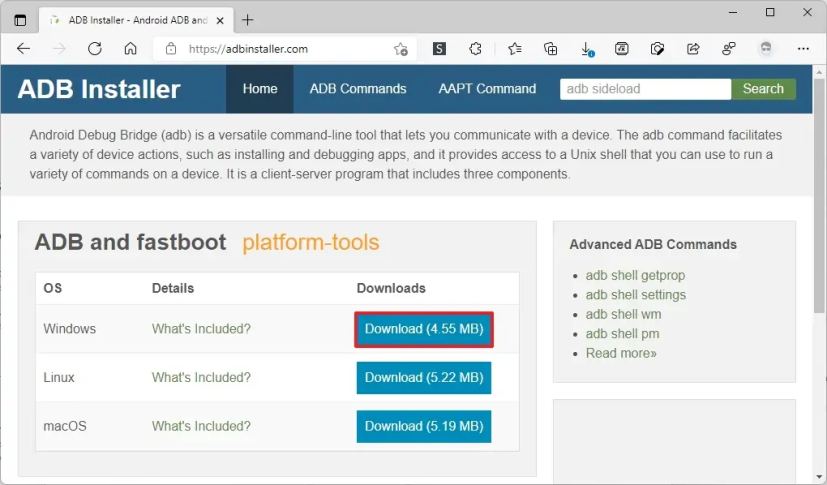Open the Settings and more menu
827x485 pixels.
803,49
